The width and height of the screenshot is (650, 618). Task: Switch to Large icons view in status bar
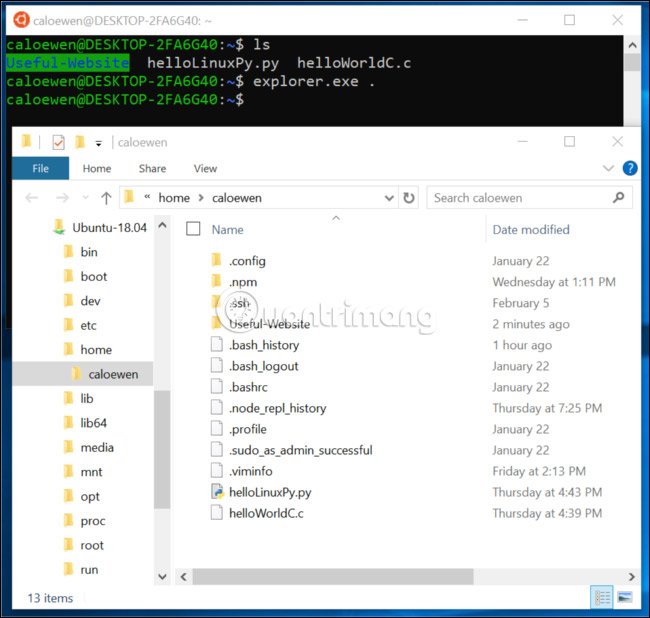[625, 597]
